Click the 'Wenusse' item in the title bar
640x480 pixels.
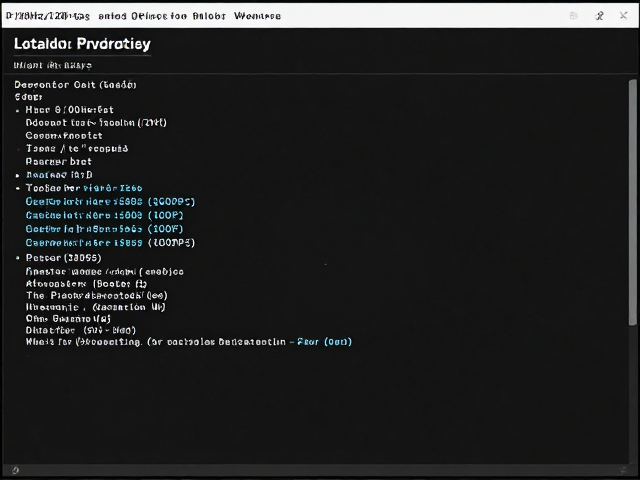click(x=257, y=16)
